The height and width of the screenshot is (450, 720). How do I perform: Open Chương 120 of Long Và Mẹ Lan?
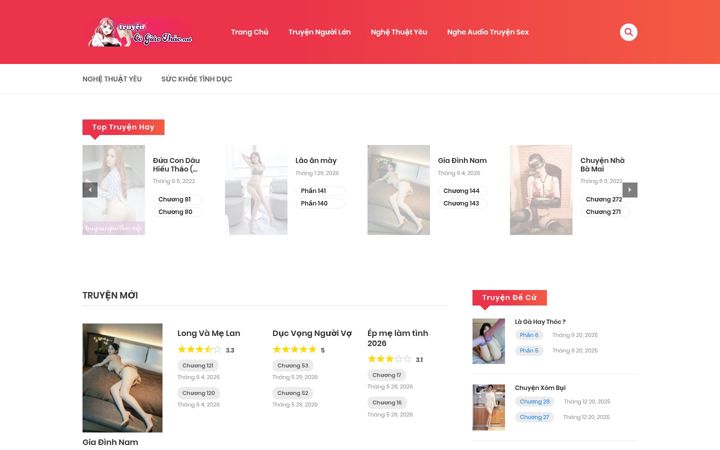coord(198,393)
